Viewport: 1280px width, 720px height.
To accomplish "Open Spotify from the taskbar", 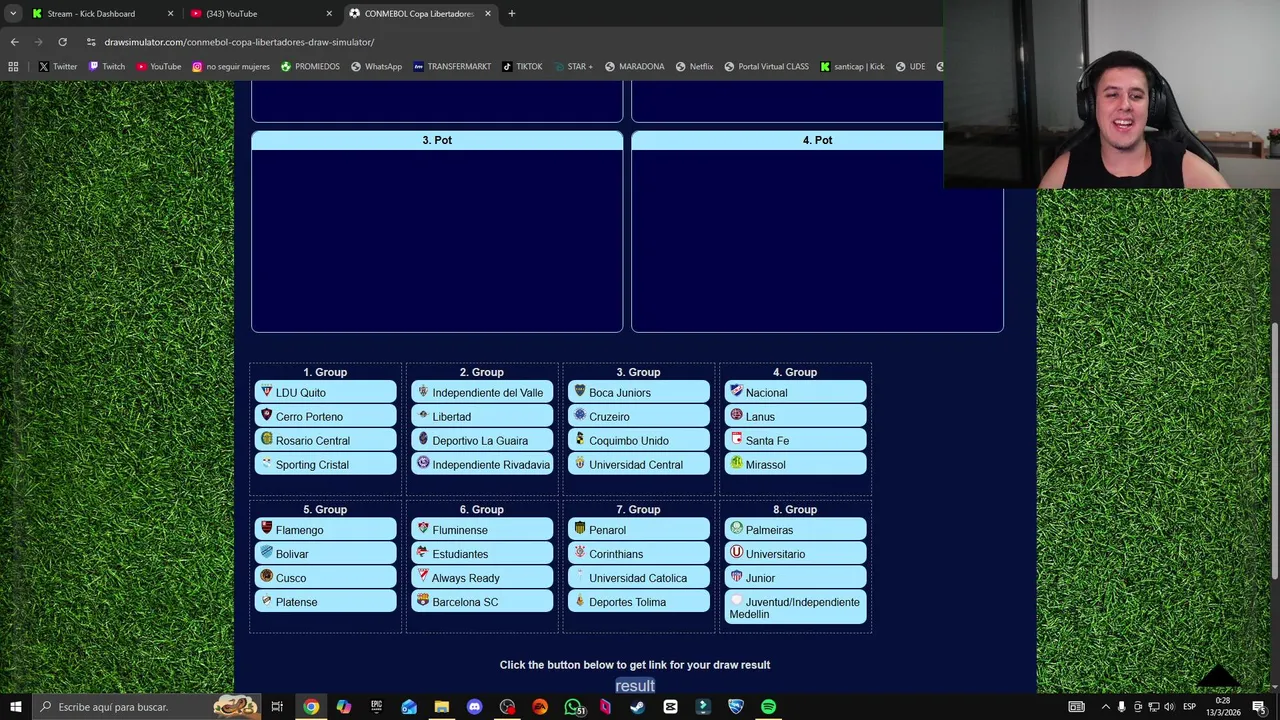I will coord(768,707).
